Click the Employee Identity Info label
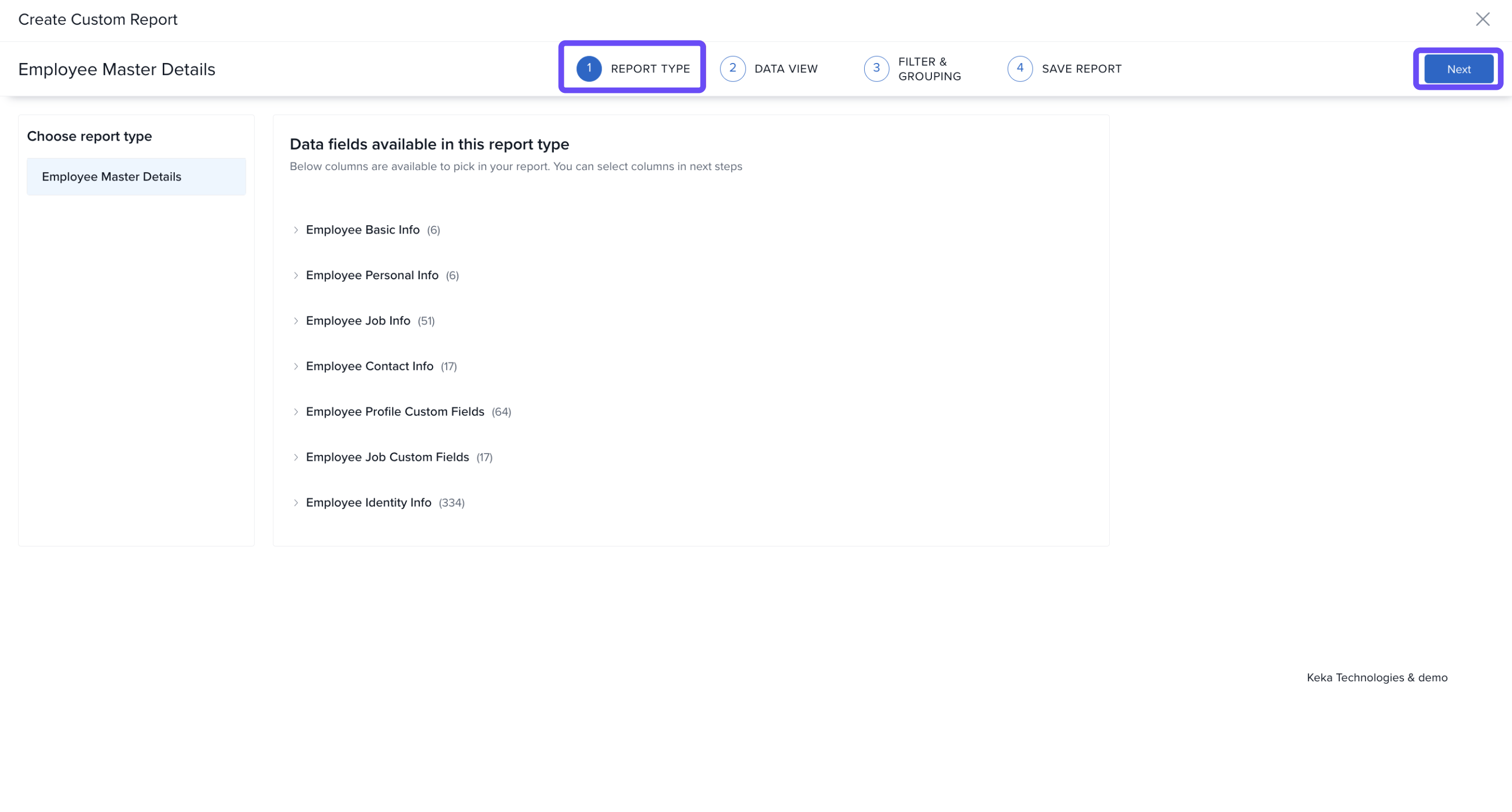The height and width of the screenshot is (812, 1512). (369, 503)
